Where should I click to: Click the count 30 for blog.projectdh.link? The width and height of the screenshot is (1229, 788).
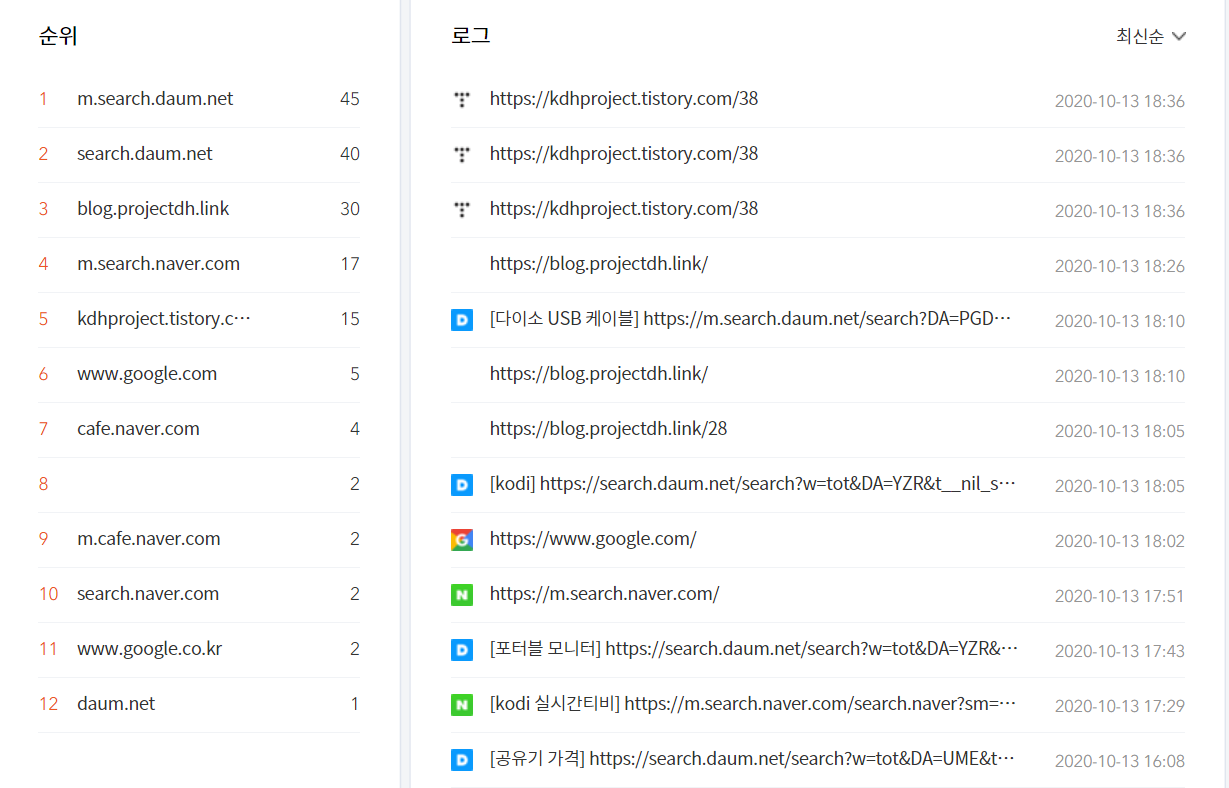click(x=349, y=209)
